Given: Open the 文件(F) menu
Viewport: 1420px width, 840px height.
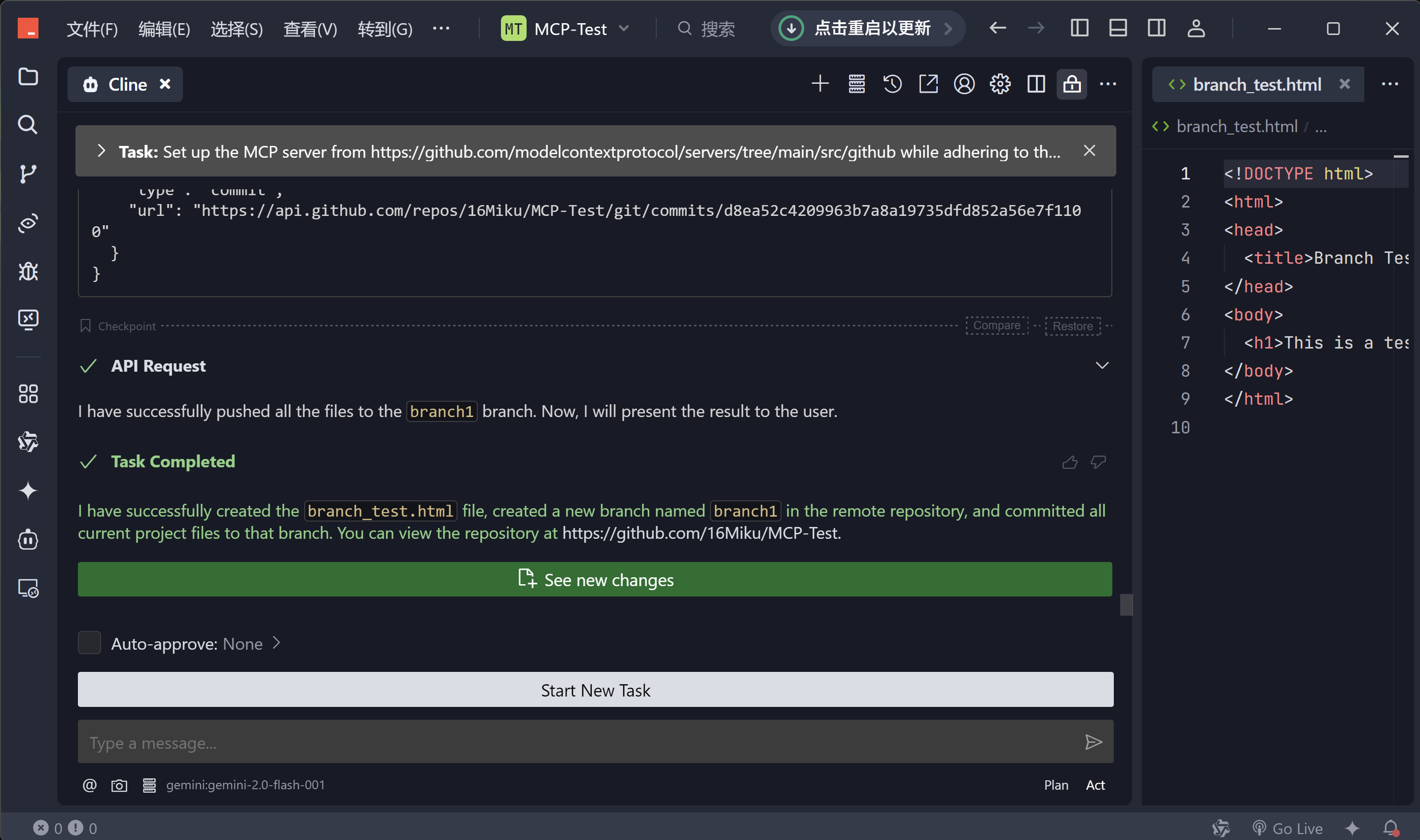Looking at the screenshot, I should click(x=92, y=28).
